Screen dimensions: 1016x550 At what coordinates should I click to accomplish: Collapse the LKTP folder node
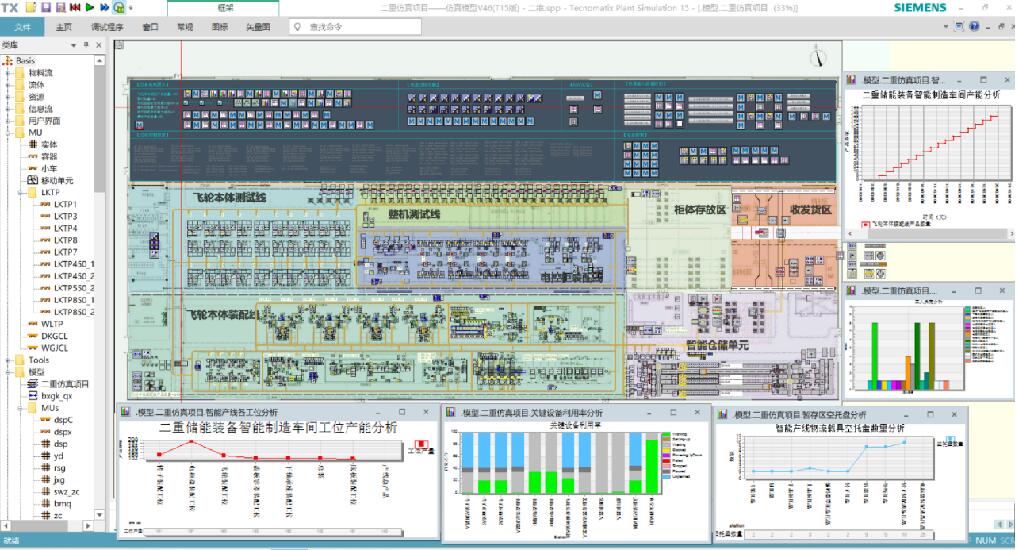click(x=20, y=192)
